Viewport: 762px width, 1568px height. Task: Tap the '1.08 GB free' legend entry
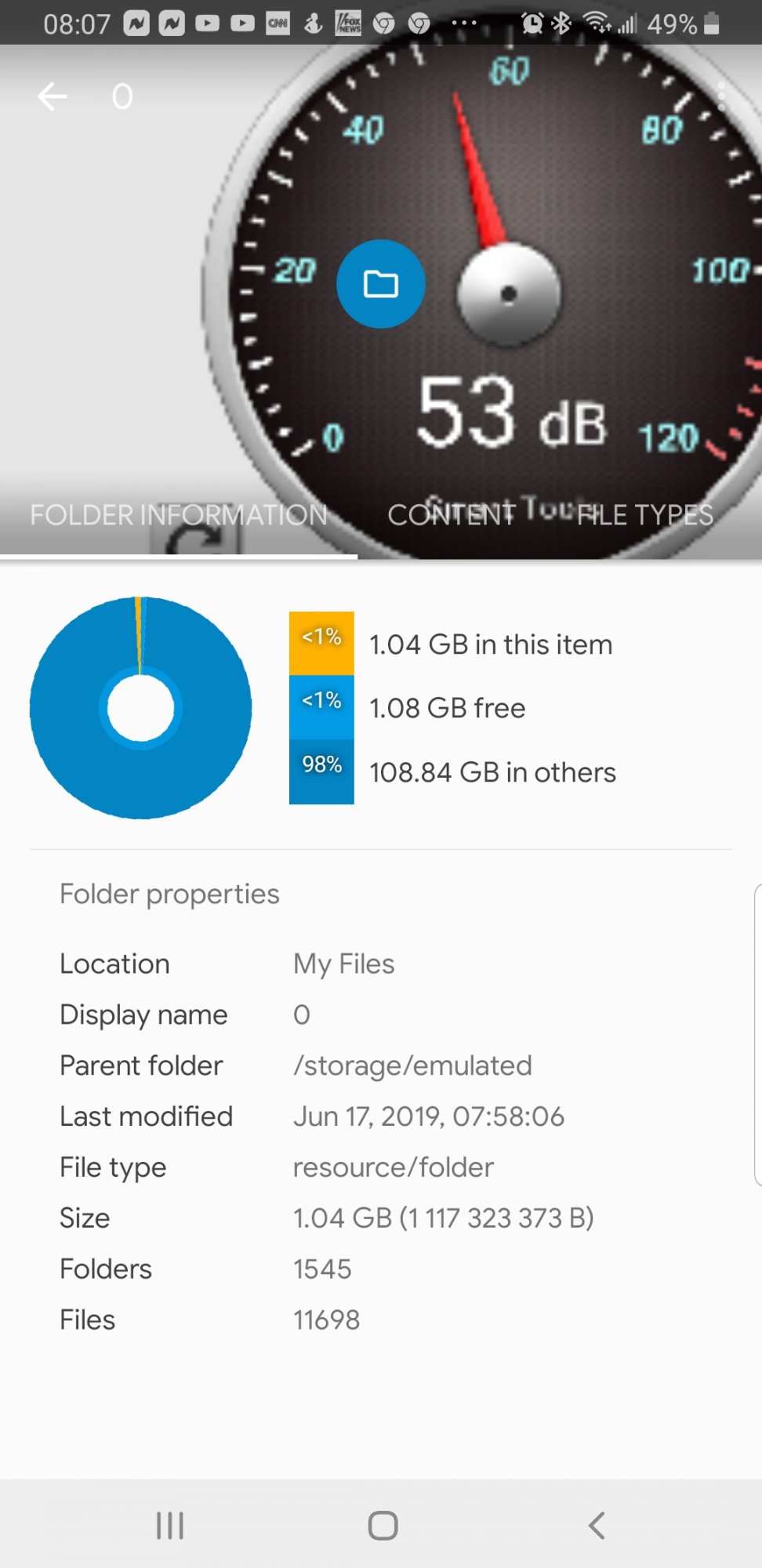pyautogui.click(x=448, y=708)
